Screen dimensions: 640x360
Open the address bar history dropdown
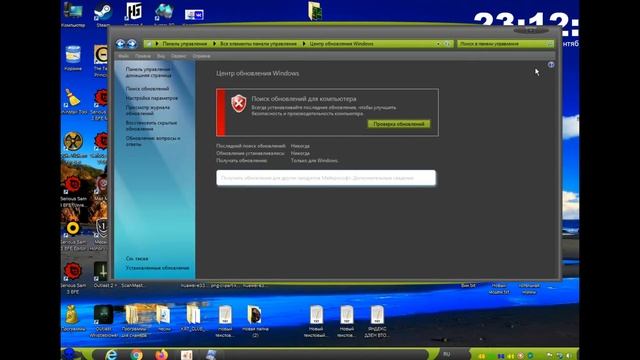coord(438,44)
